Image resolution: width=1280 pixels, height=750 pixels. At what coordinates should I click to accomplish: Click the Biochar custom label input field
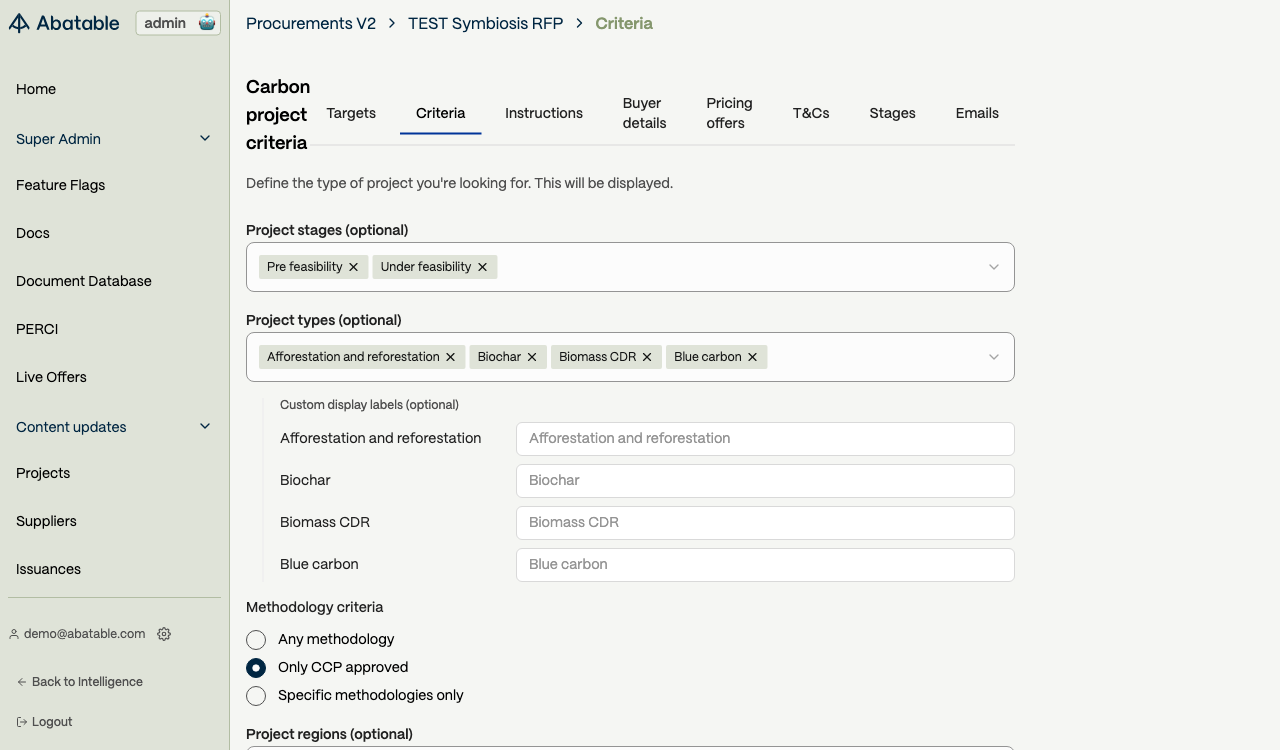765,481
